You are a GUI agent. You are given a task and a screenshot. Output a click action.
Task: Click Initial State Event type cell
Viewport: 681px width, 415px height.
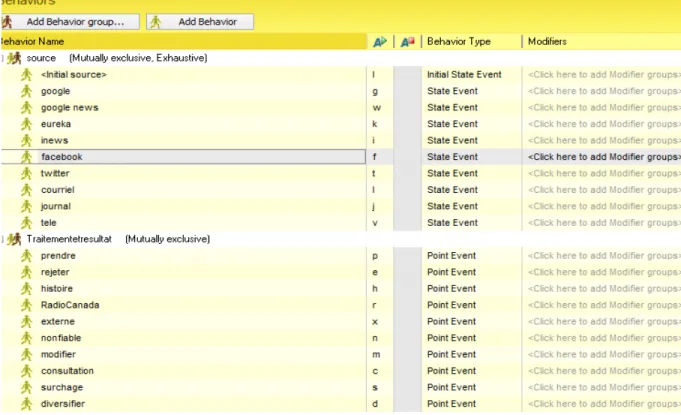pyautogui.click(x=464, y=75)
